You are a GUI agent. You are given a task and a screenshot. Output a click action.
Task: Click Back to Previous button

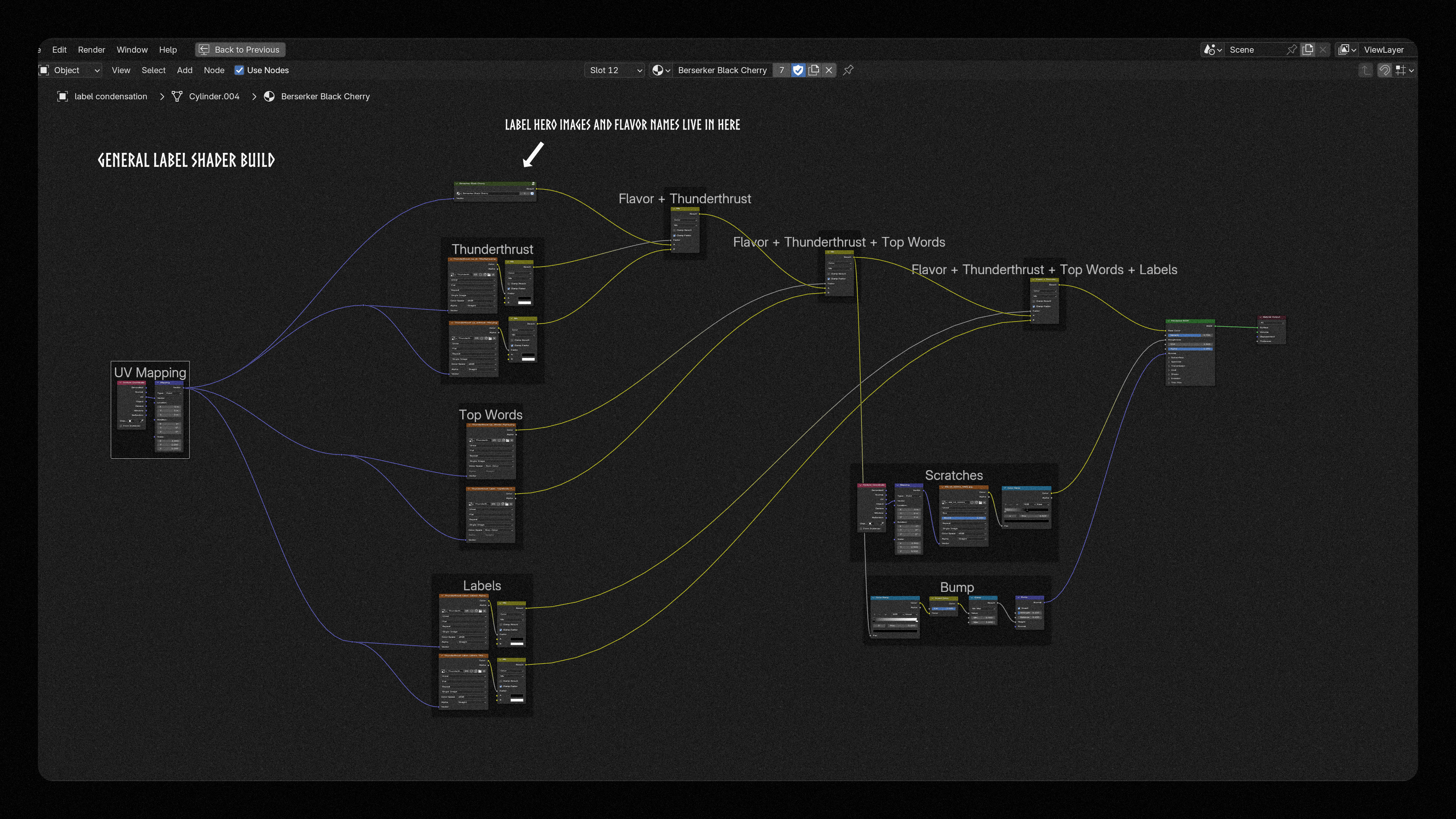(x=240, y=50)
